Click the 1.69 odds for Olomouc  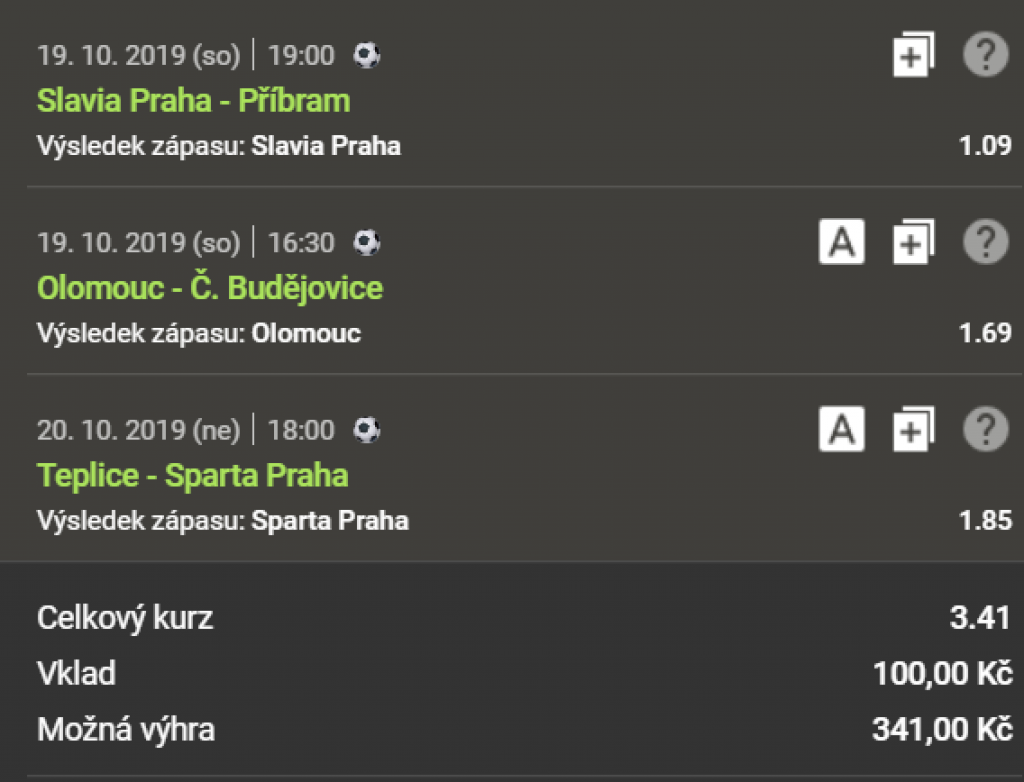[985, 333]
